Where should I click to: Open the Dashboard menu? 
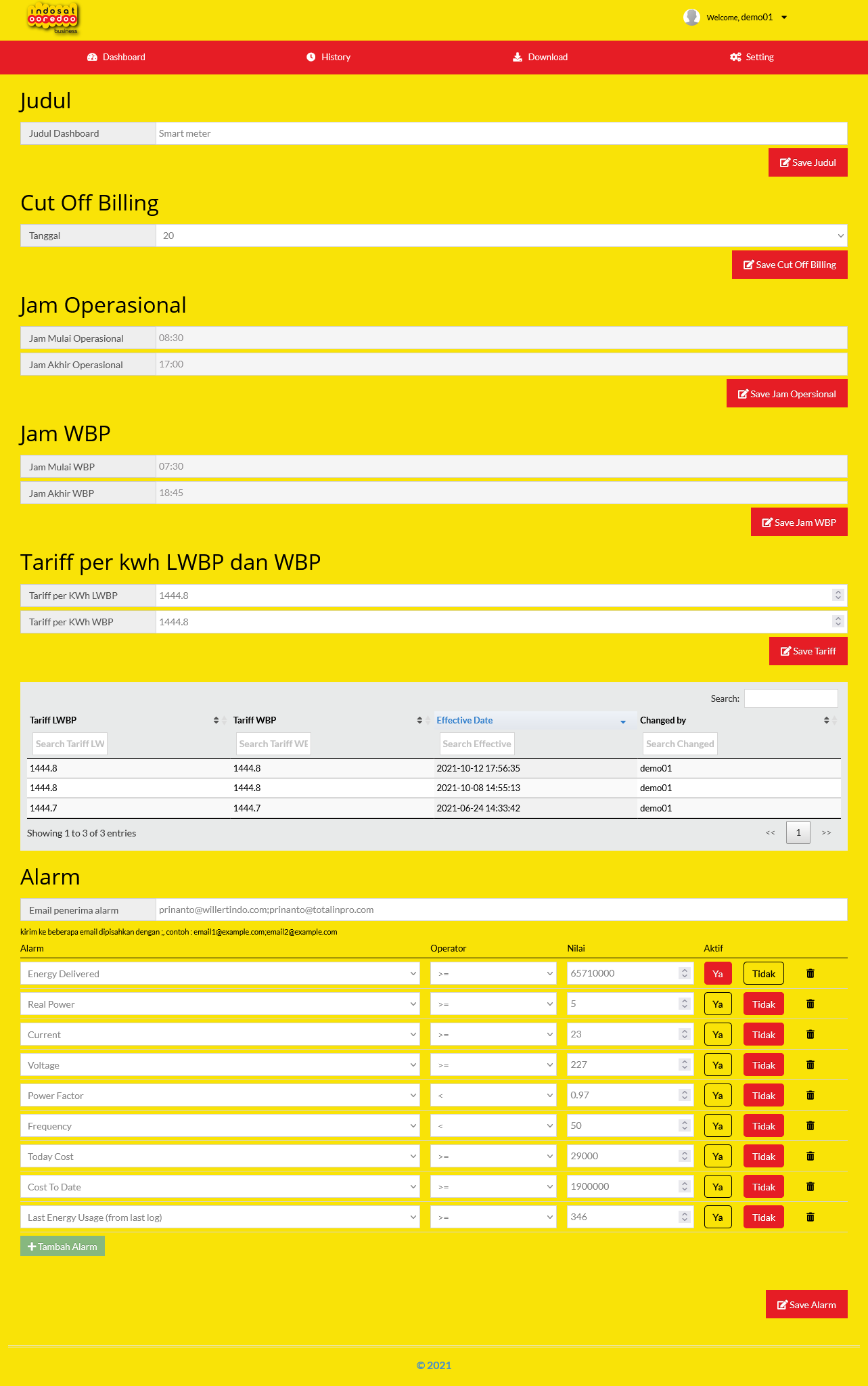116,57
